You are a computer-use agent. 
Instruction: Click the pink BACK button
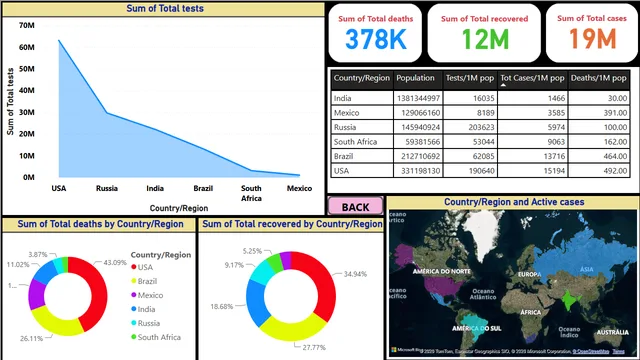[356, 207]
